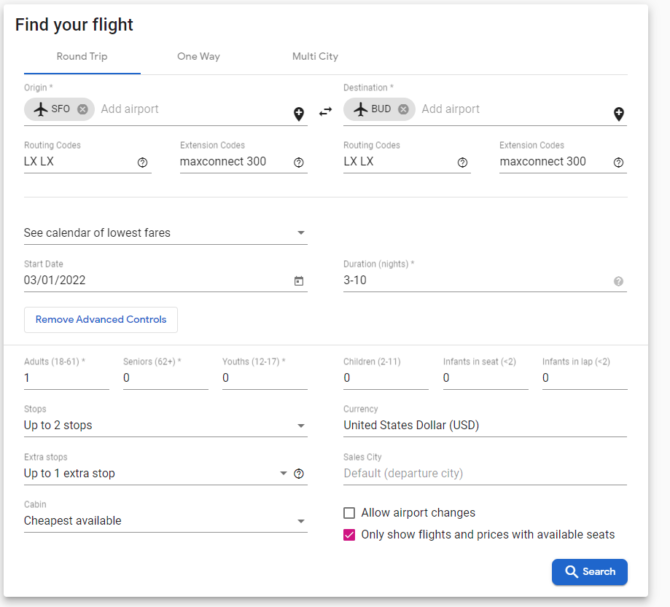The width and height of the screenshot is (670, 607).
Task: Focus the Adults (18-61) count field
Action: point(66,378)
